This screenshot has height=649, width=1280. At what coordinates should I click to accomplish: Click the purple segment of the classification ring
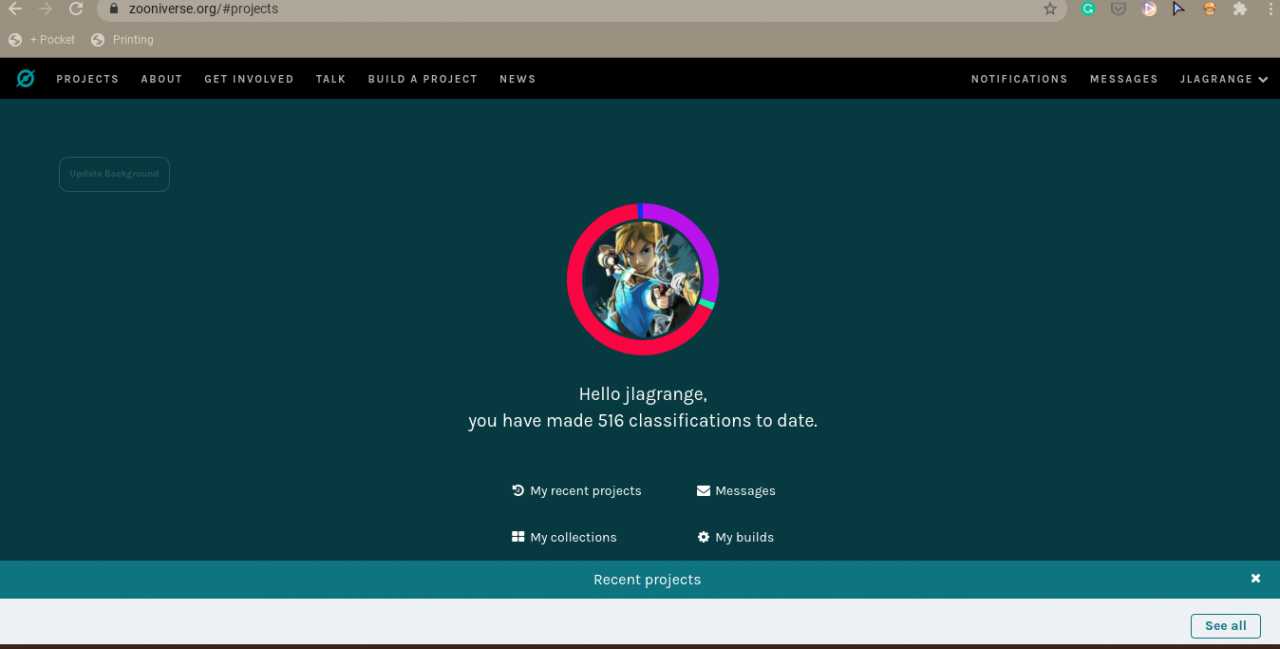coord(703,243)
